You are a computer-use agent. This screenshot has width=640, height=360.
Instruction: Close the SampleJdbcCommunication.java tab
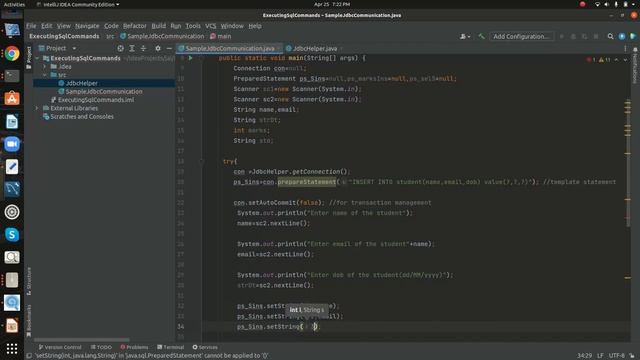coord(278,48)
